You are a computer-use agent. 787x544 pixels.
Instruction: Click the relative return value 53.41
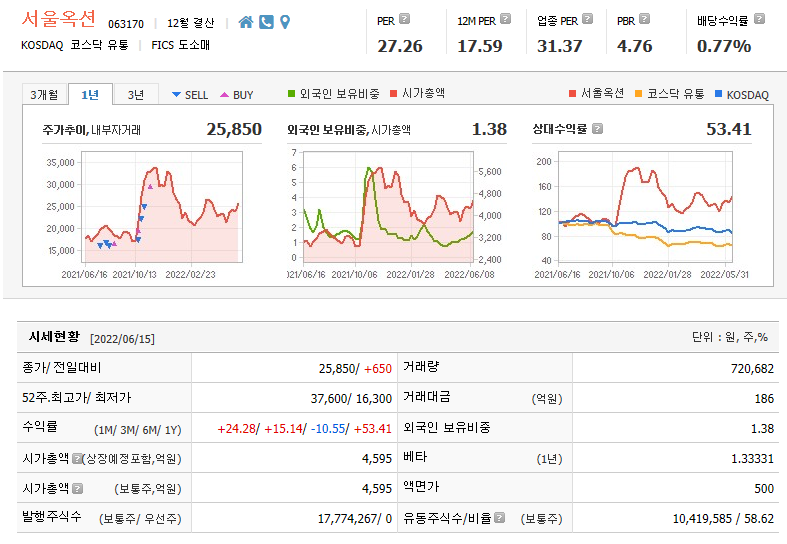pyautogui.click(x=729, y=129)
